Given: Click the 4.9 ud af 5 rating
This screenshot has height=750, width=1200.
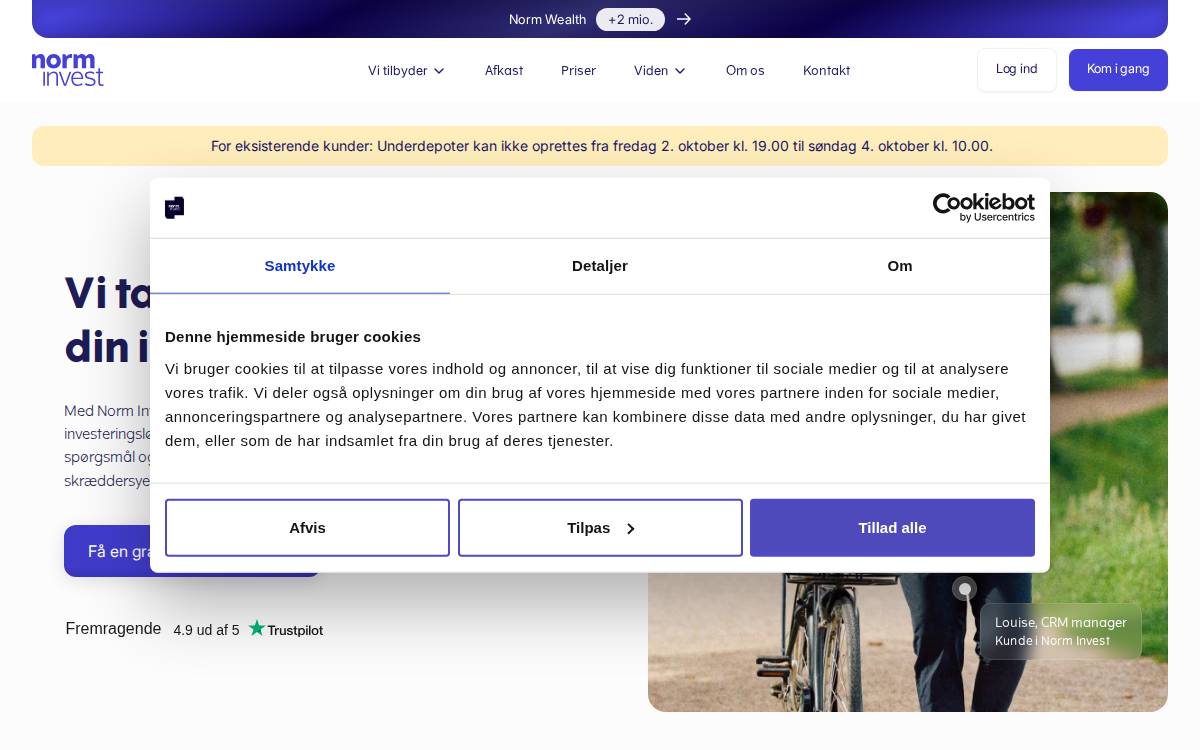Looking at the screenshot, I should pyautogui.click(x=206, y=630).
